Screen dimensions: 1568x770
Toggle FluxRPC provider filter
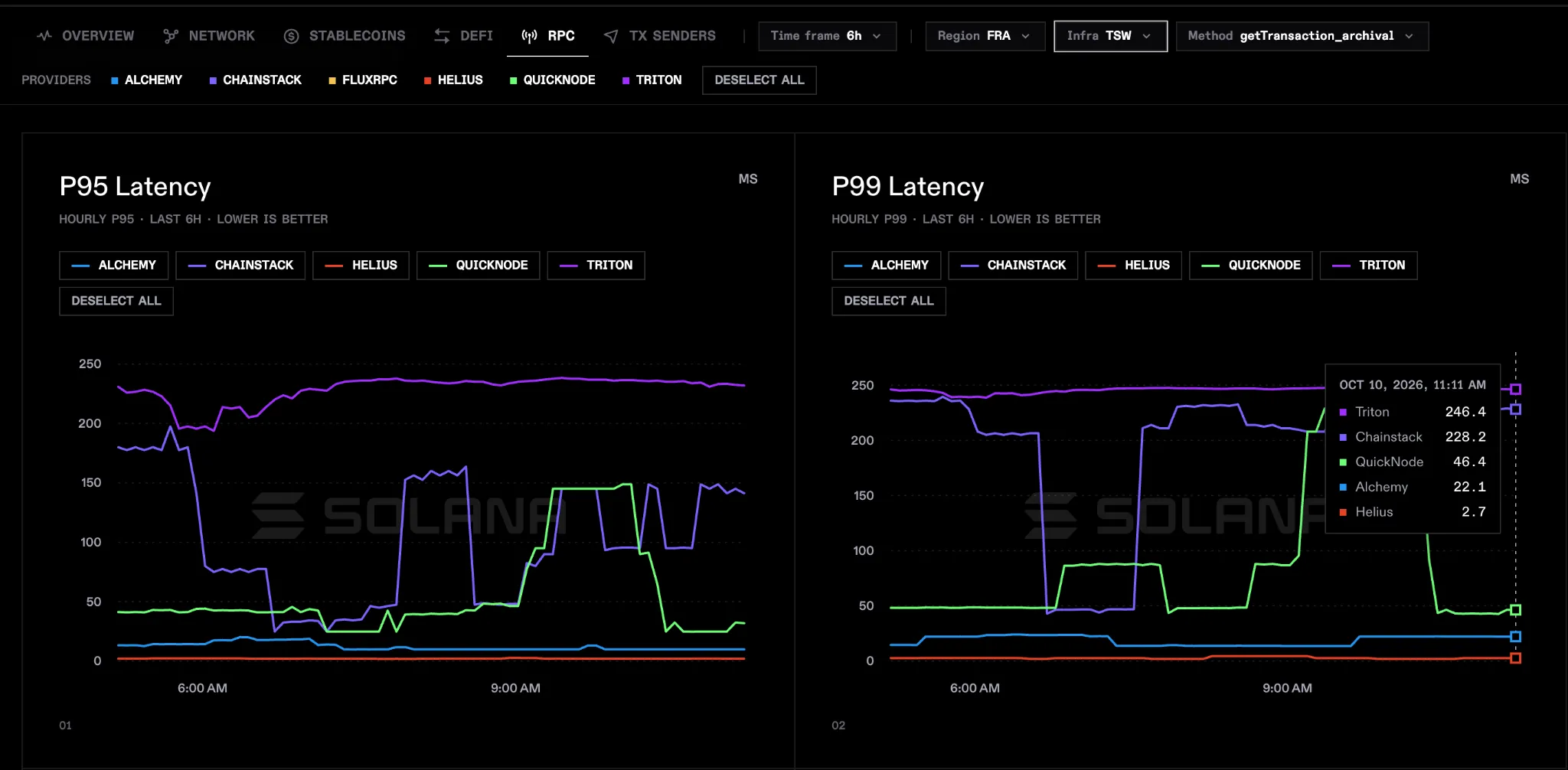coord(362,80)
